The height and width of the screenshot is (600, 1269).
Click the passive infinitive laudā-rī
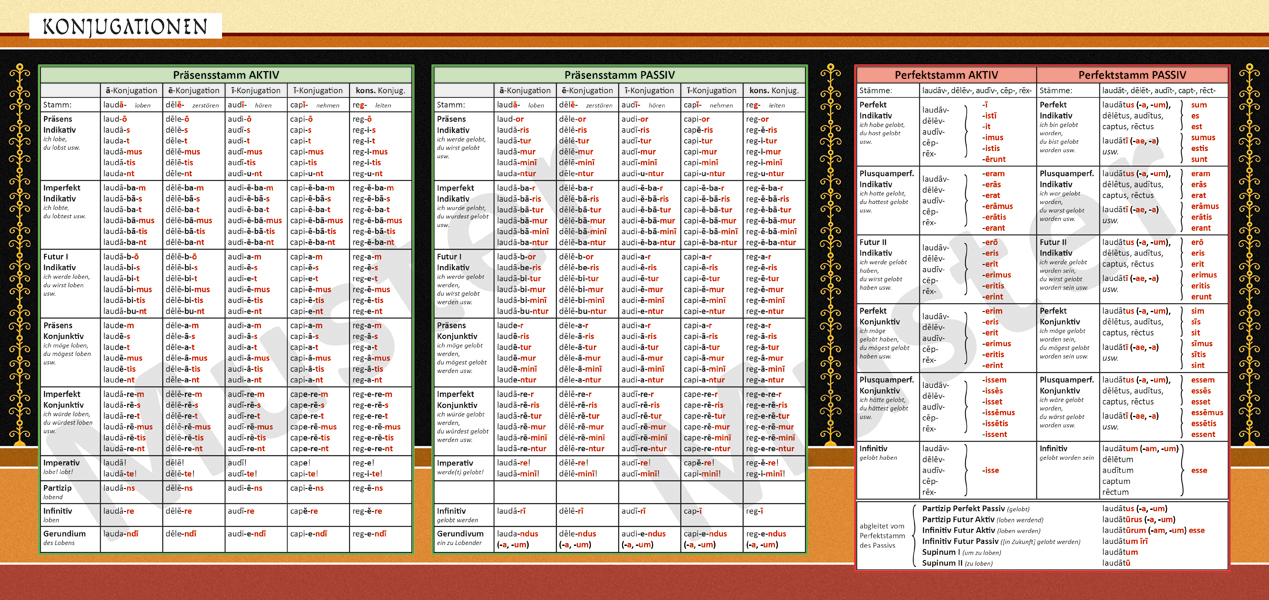pos(512,511)
